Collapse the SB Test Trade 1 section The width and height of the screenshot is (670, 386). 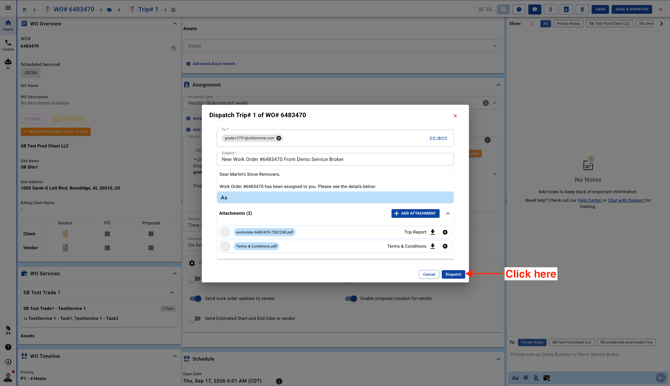(172, 293)
